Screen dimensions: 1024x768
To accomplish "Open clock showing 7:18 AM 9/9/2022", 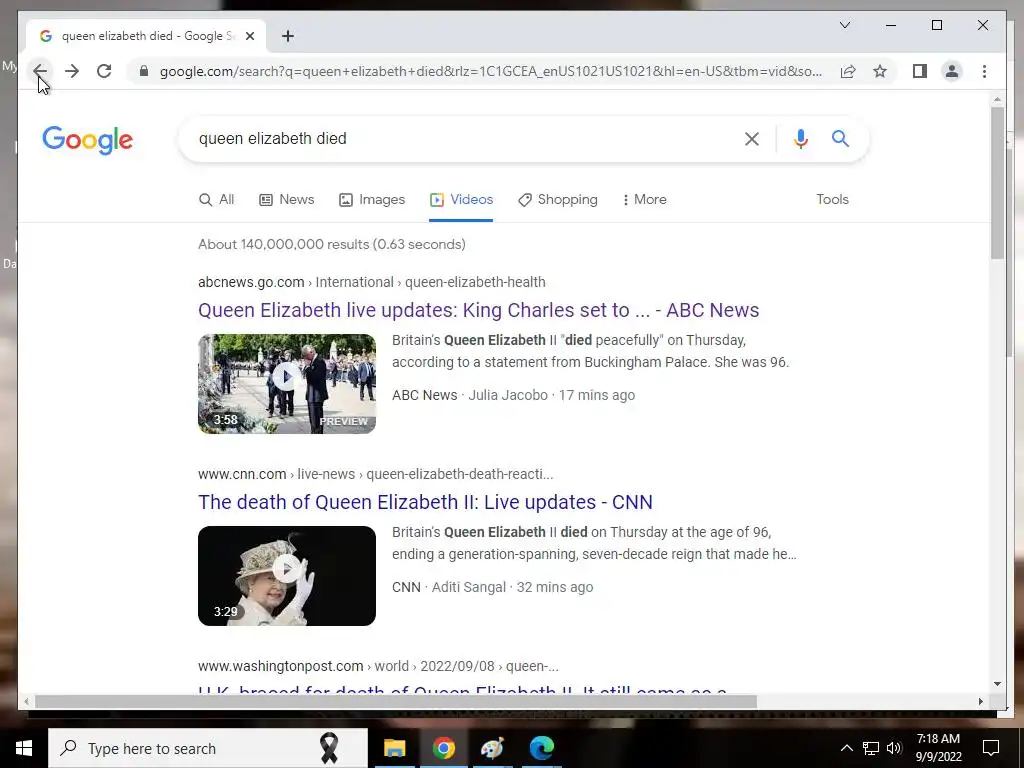I will pyautogui.click(x=938, y=748).
